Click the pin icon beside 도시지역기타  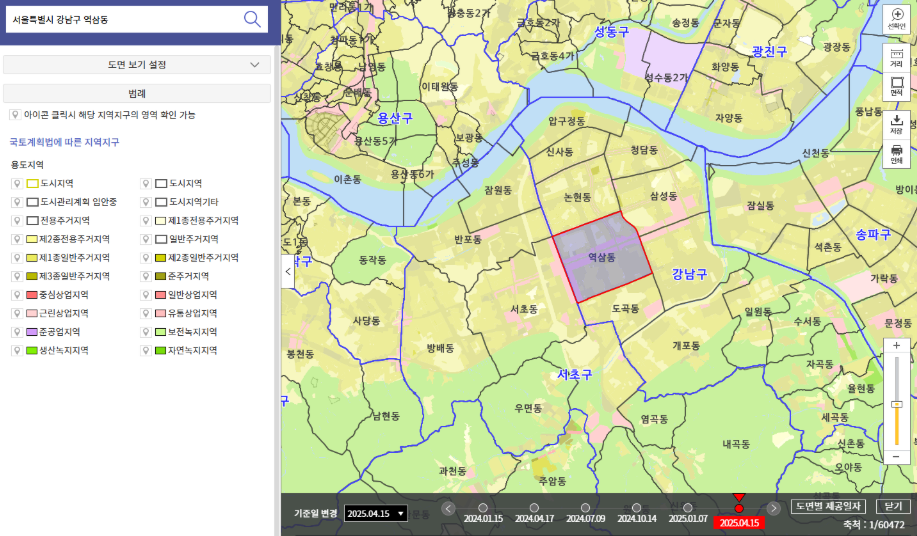pyautogui.click(x=146, y=202)
